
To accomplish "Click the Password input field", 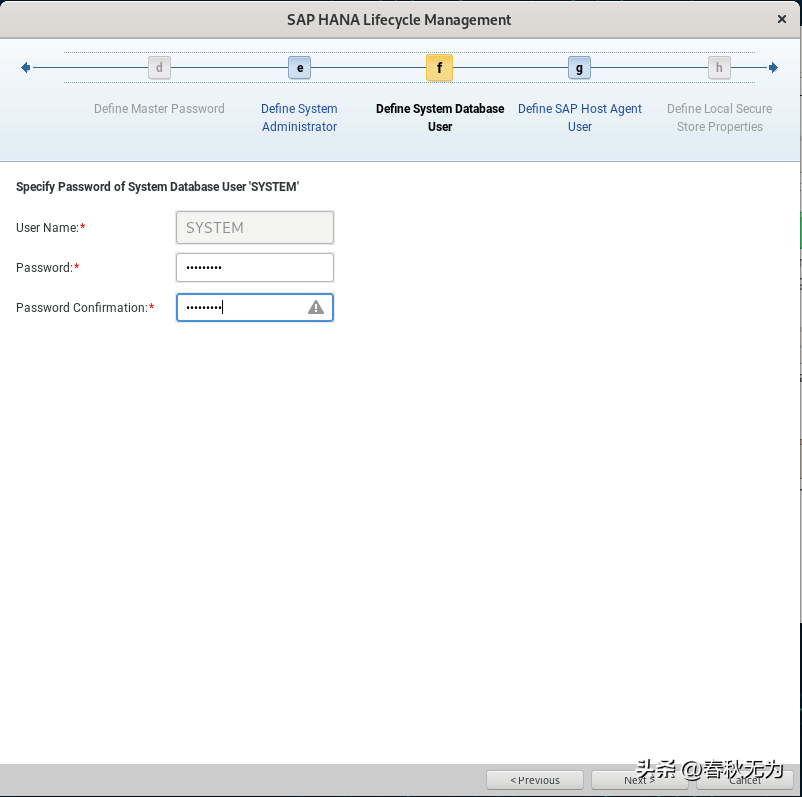I will pos(254,267).
